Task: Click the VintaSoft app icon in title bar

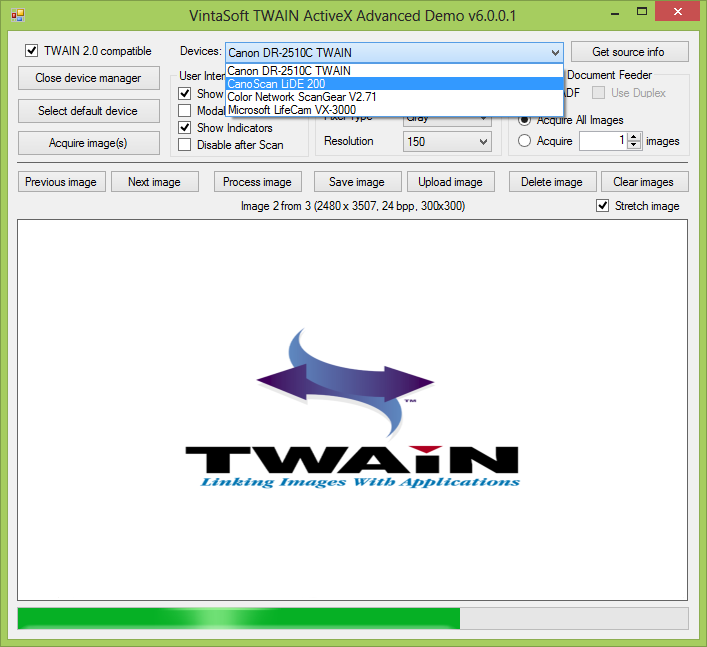Action: pyautogui.click(x=17, y=16)
